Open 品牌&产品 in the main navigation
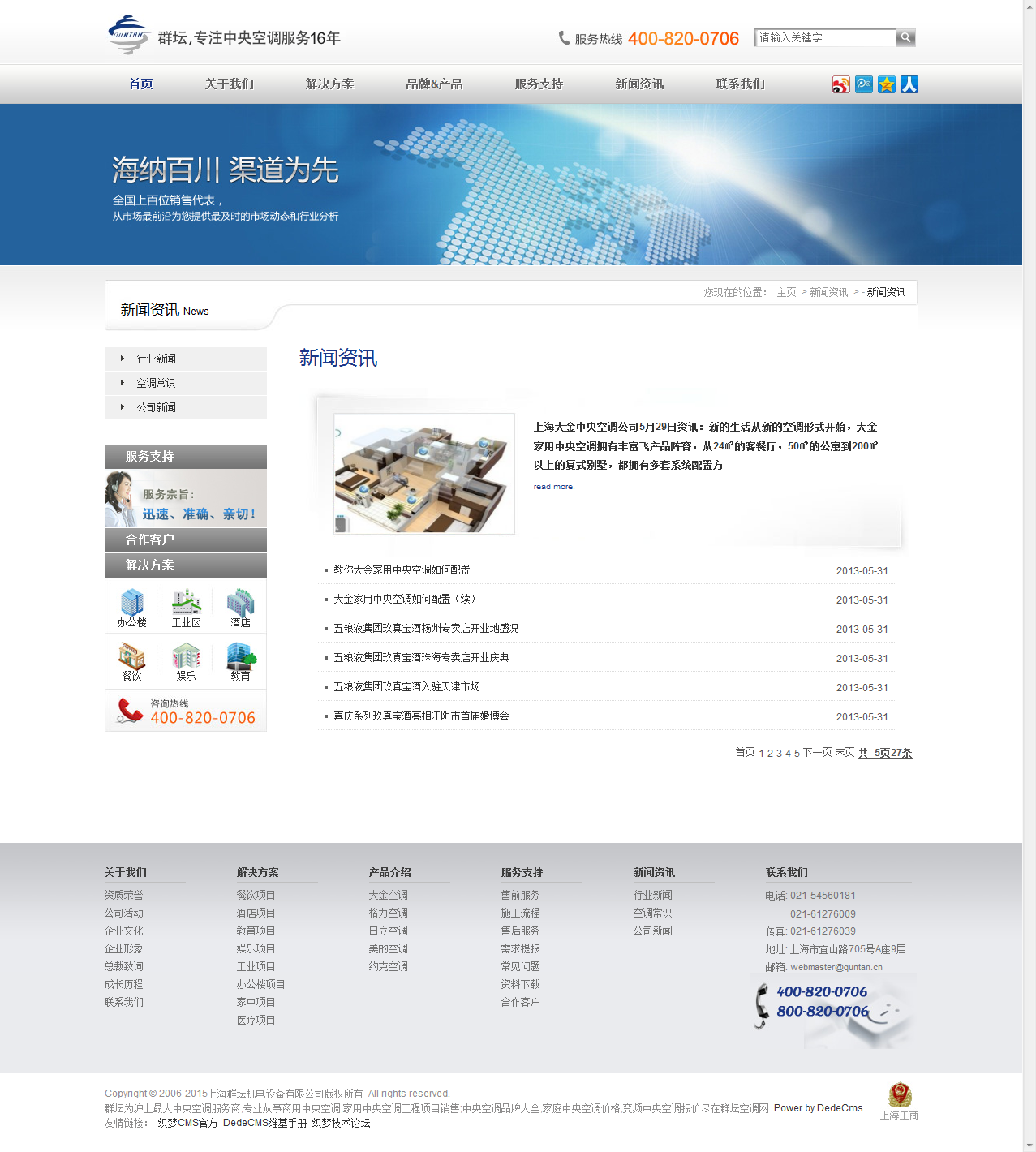The height and width of the screenshot is (1152, 1036). 434,84
